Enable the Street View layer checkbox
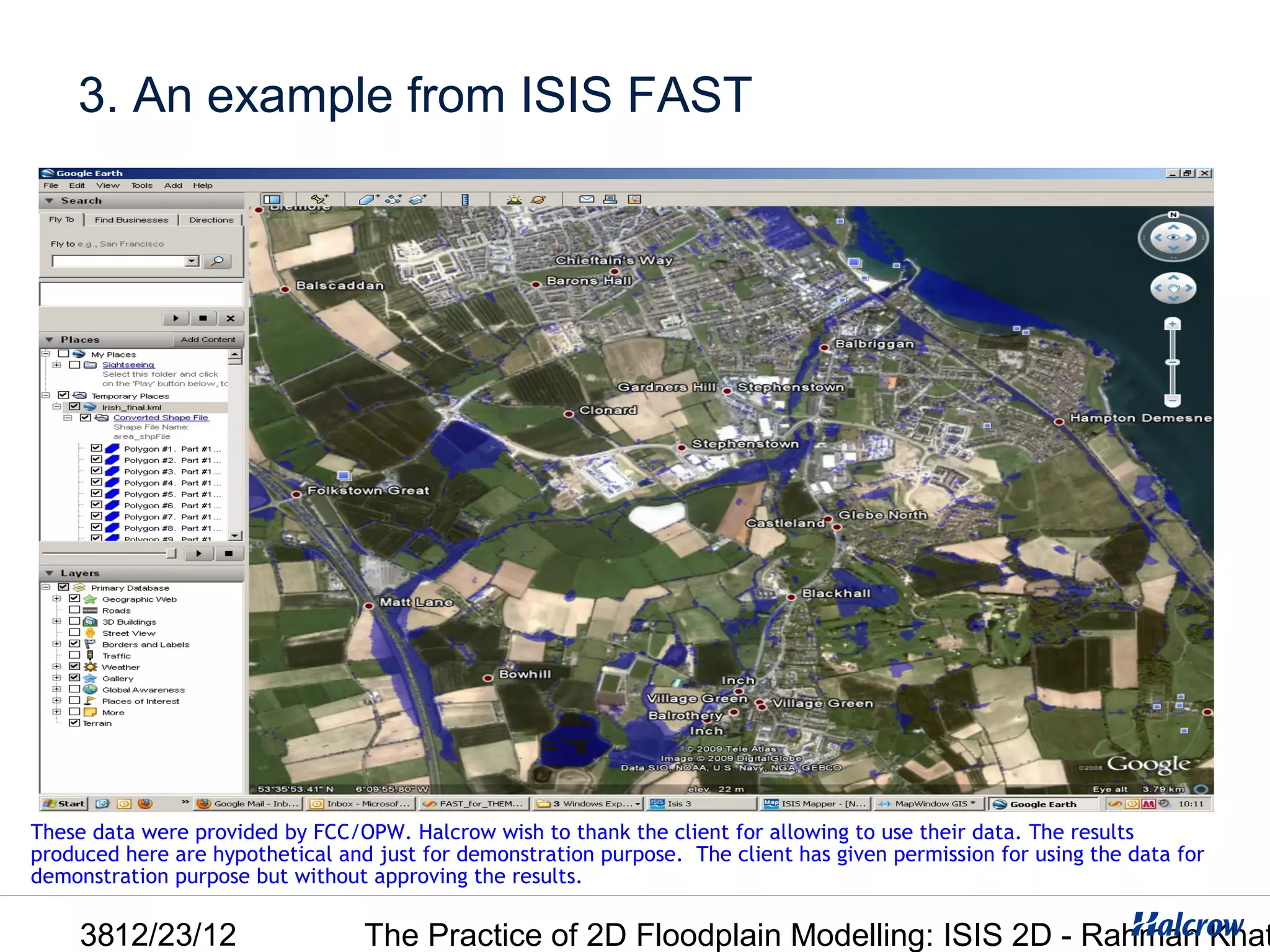Image resolution: width=1270 pixels, height=952 pixels. pos(74,632)
